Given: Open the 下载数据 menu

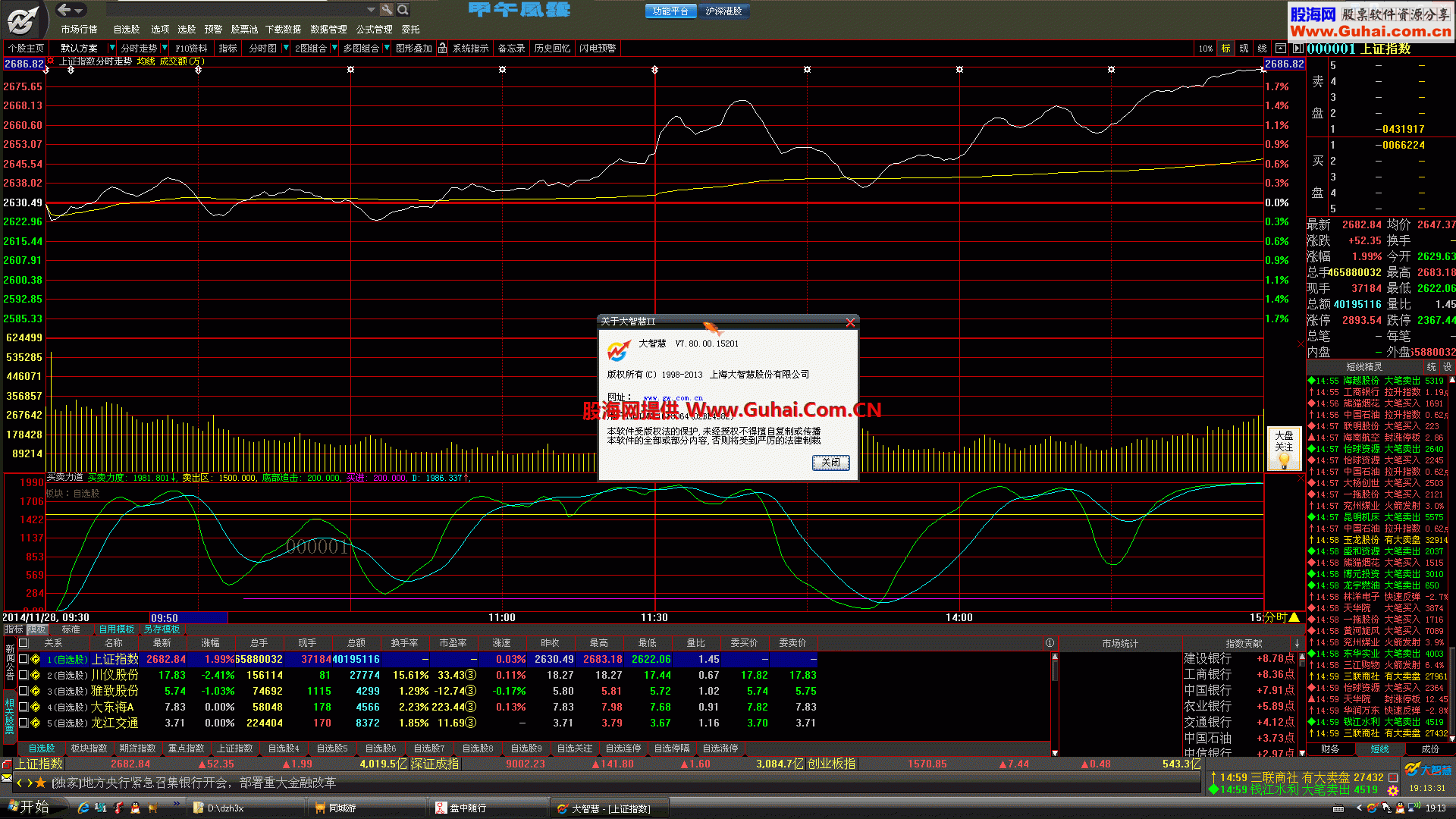Looking at the screenshot, I should 284,30.
